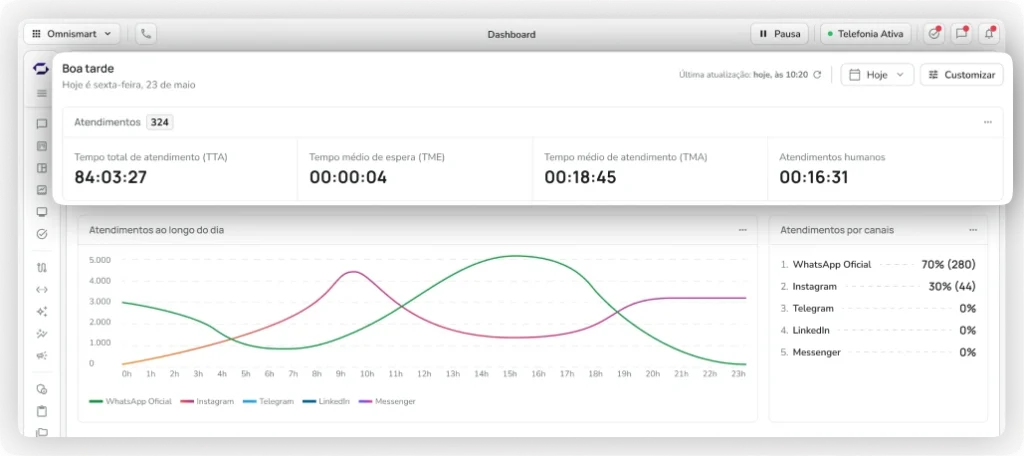
Task: Toggle Instagram series in chart legend
Action: click(x=208, y=401)
